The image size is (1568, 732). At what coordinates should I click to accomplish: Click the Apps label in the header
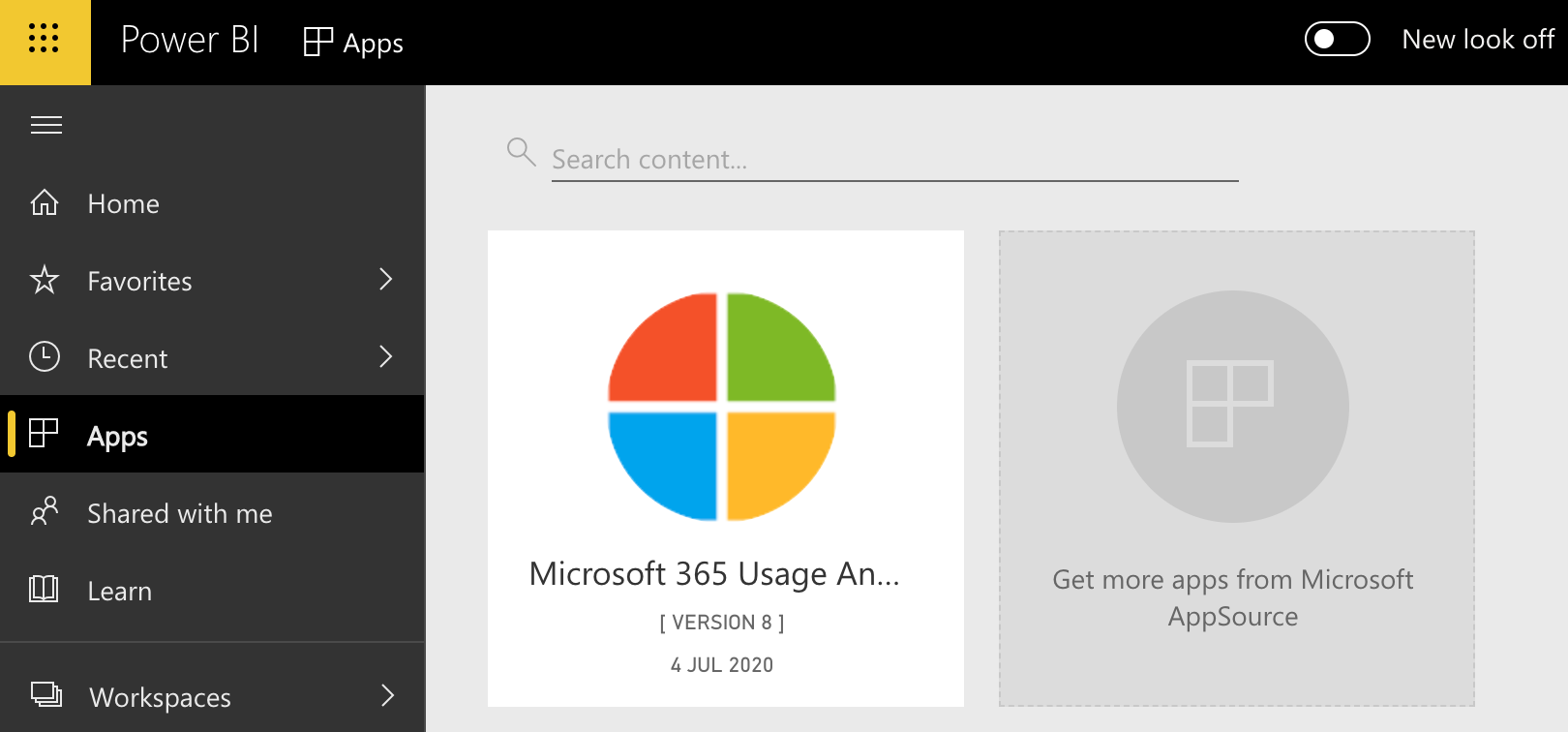(x=373, y=44)
